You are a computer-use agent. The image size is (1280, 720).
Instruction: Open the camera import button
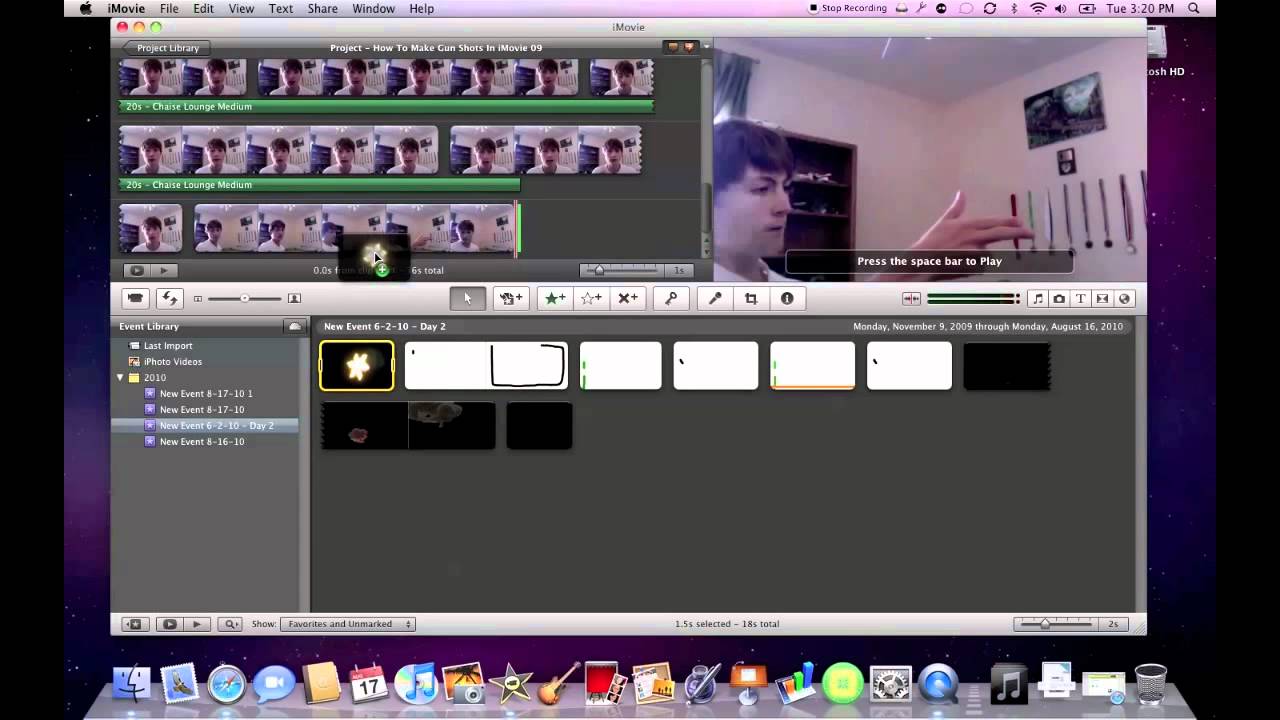point(136,298)
